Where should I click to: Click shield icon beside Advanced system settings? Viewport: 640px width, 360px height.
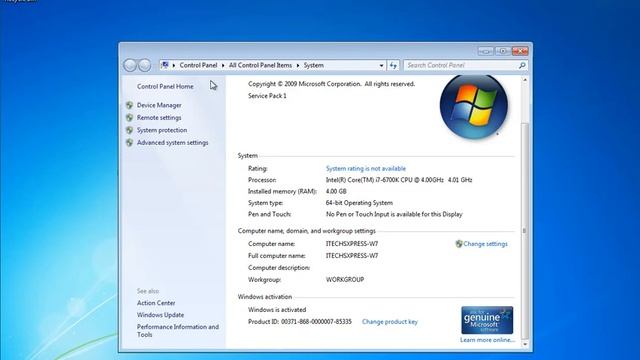click(129, 142)
